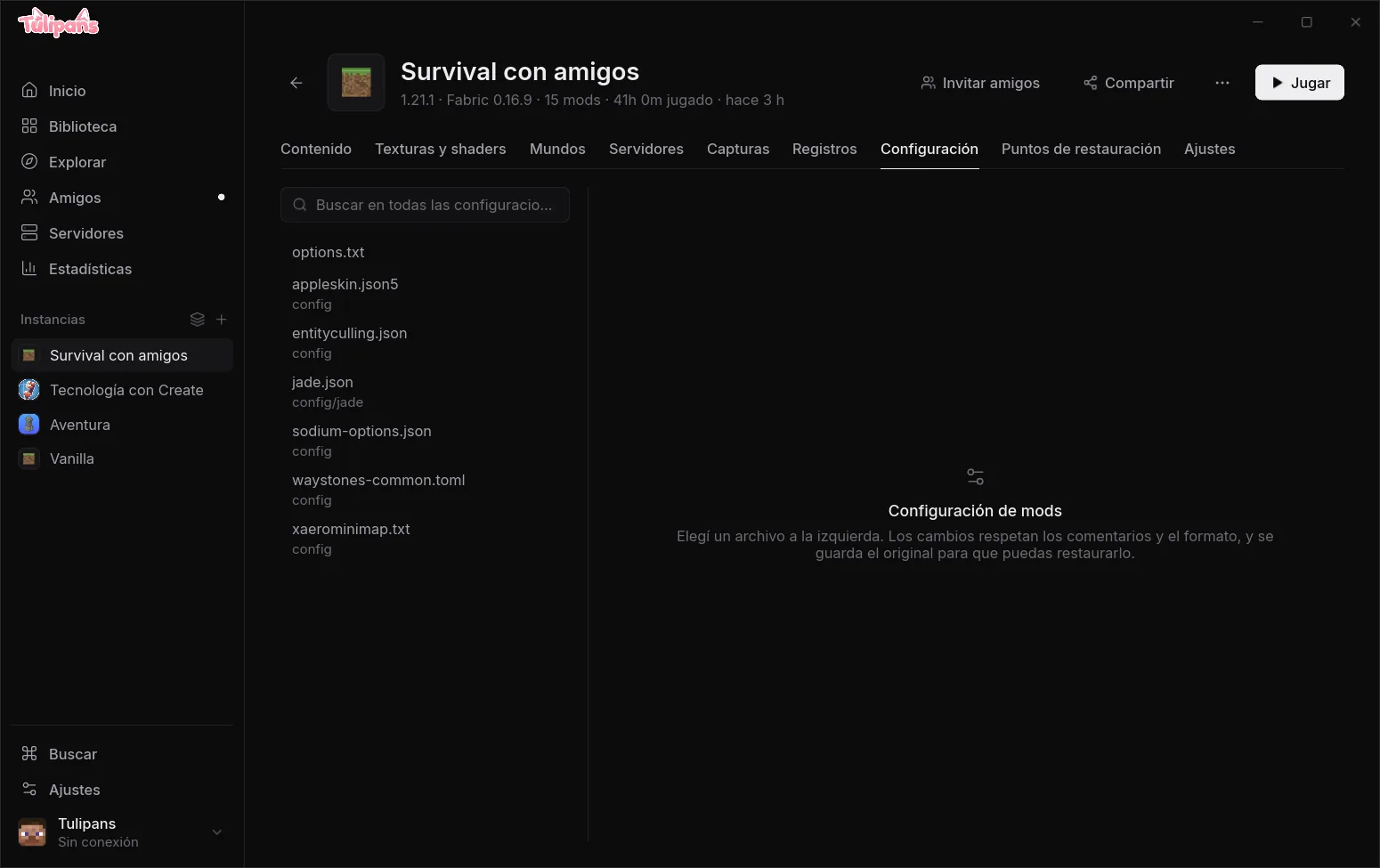Select Vanilla instance

tap(122, 458)
